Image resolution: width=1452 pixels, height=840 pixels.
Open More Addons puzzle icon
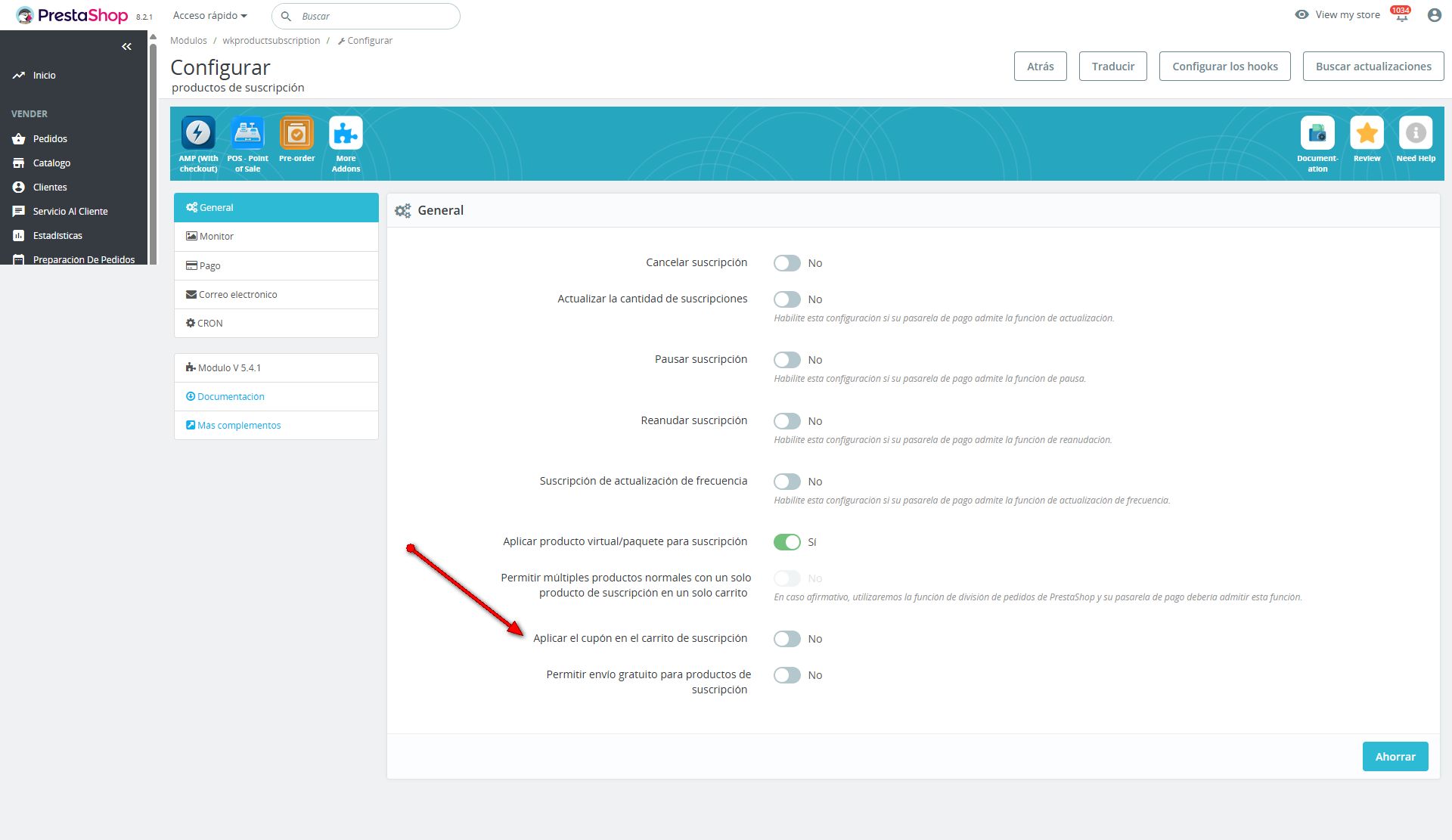[346, 134]
